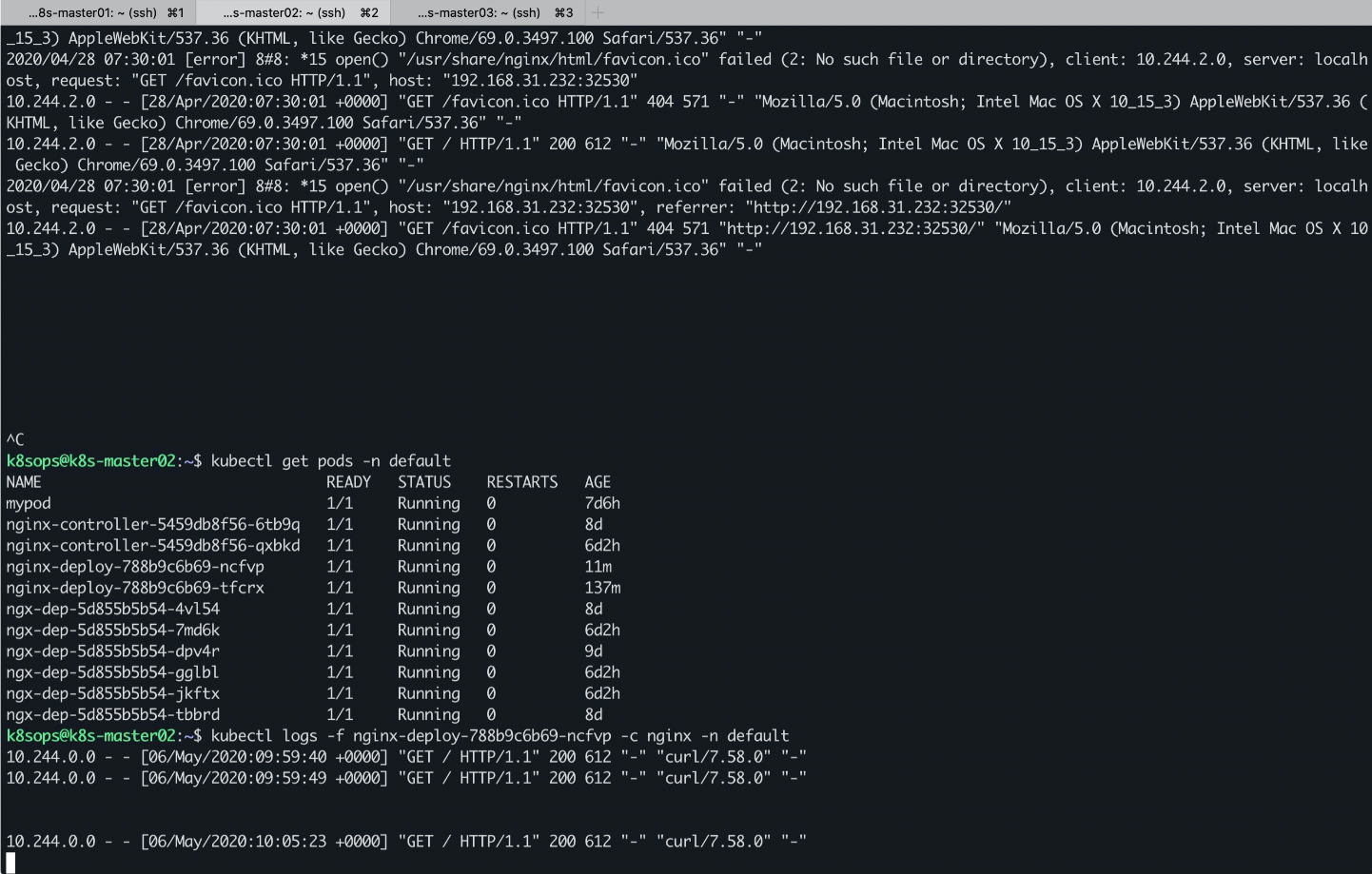Open a new terminal tab with plus
Screen dimensions: 1372x874
pos(598,12)
